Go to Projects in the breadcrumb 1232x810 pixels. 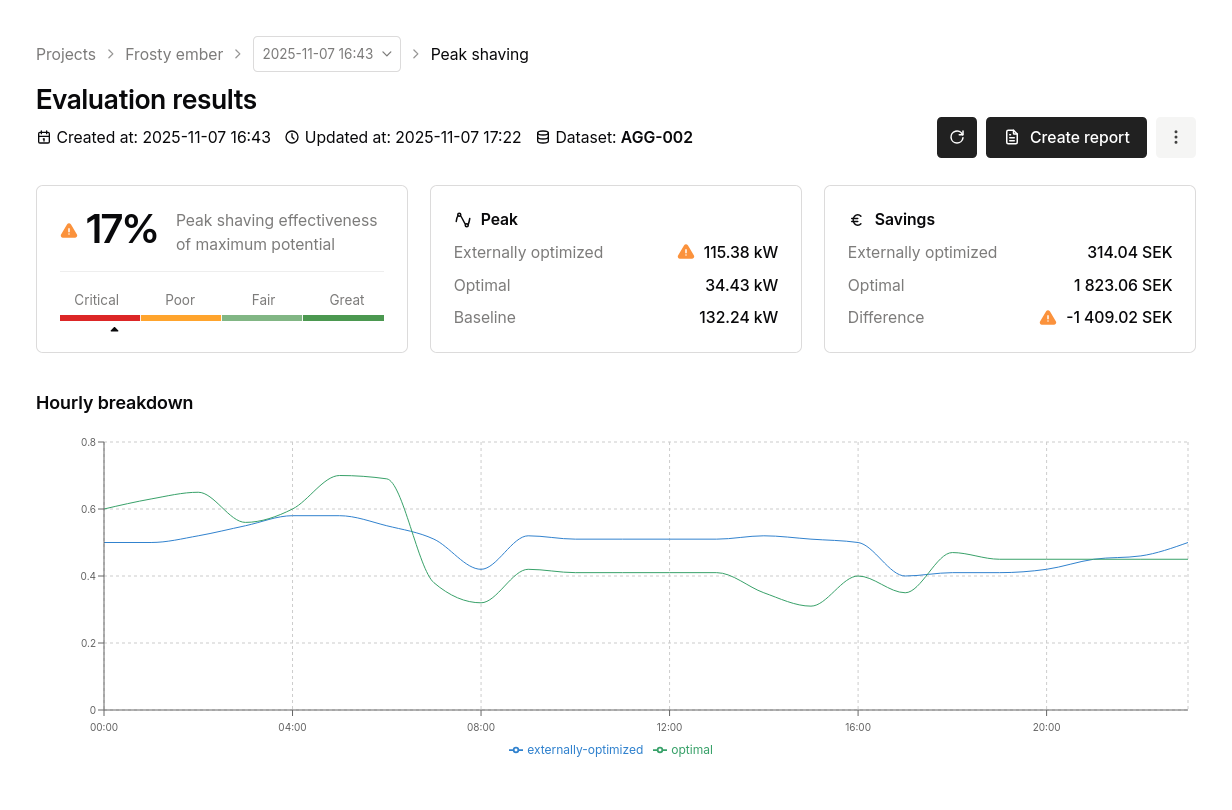pos(66,54)
